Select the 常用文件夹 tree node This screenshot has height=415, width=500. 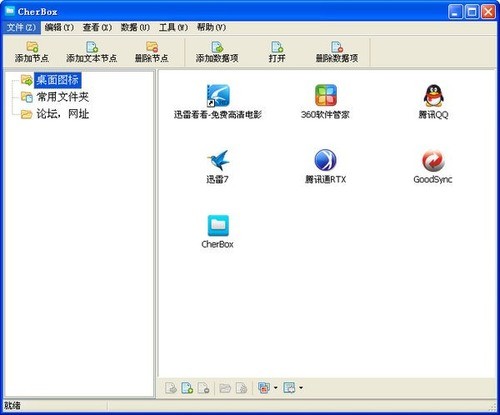pos(63,97)
